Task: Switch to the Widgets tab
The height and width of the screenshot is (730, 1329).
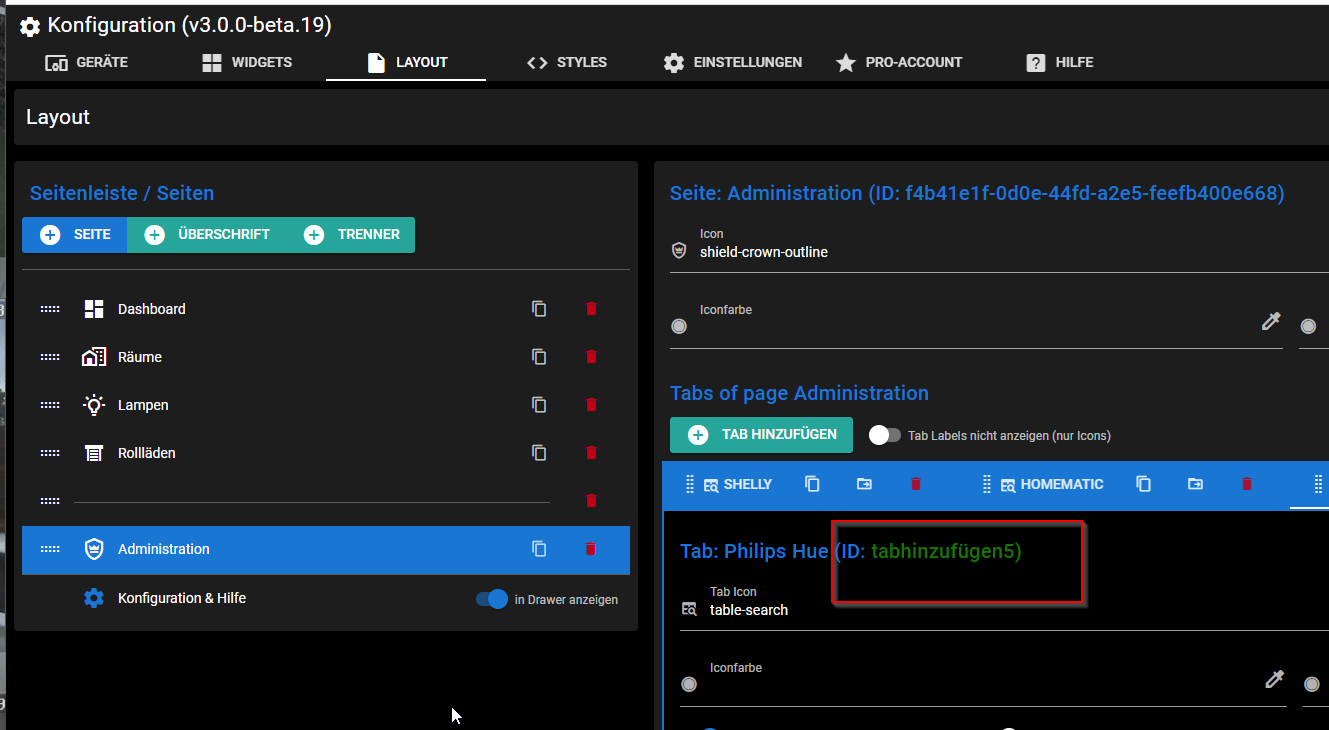Action: 246,62
